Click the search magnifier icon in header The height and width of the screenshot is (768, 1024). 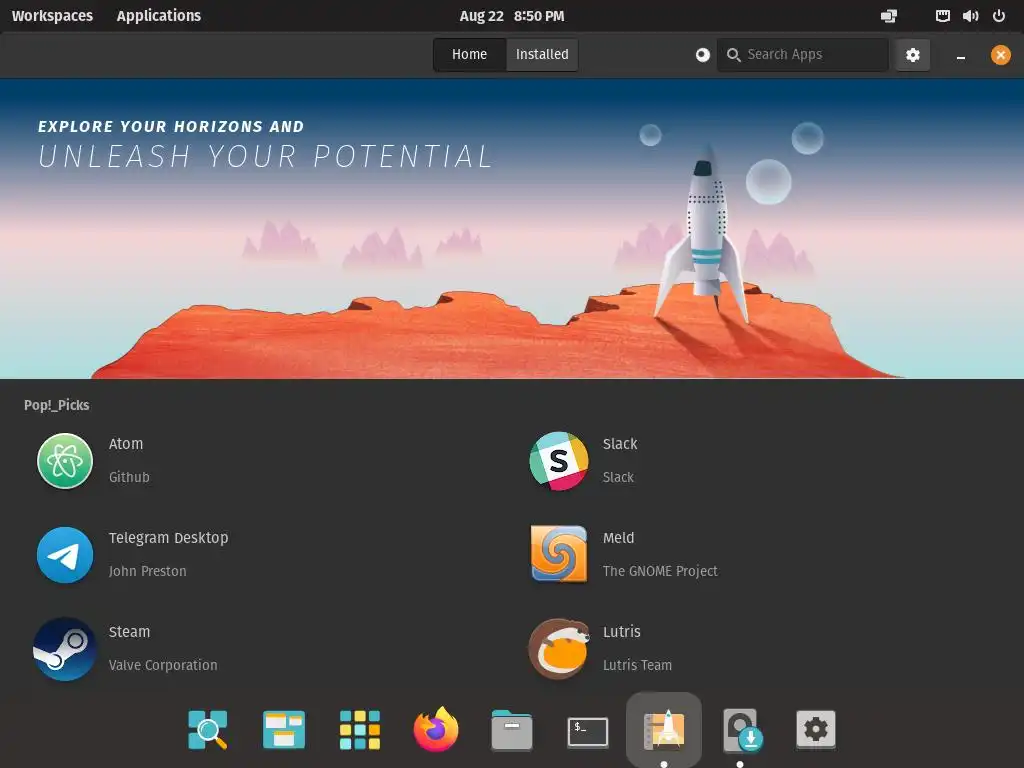733,55
